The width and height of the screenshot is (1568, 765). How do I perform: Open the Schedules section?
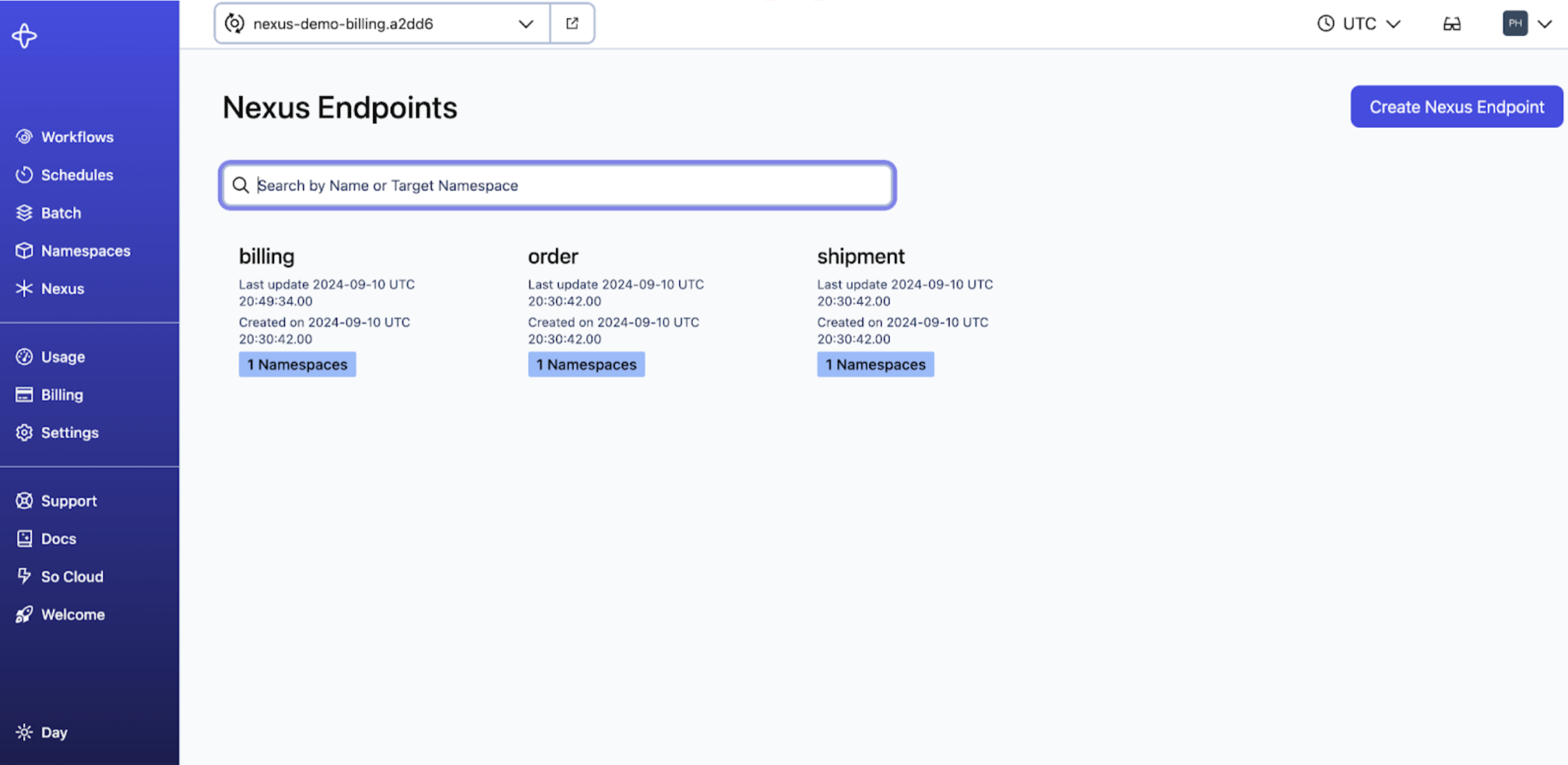tap(76, 174)
